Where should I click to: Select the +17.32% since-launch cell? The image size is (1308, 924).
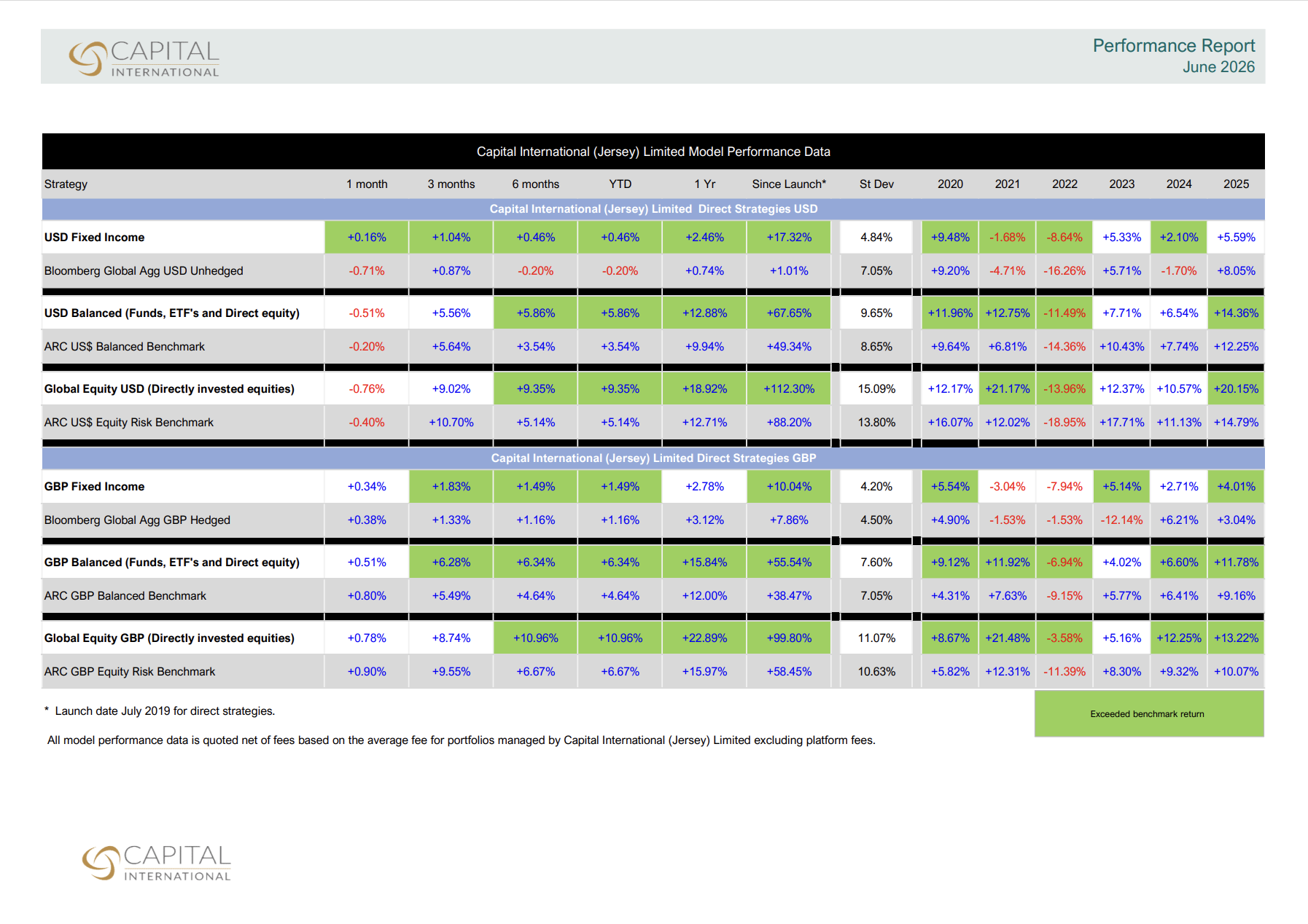[789, 238]
